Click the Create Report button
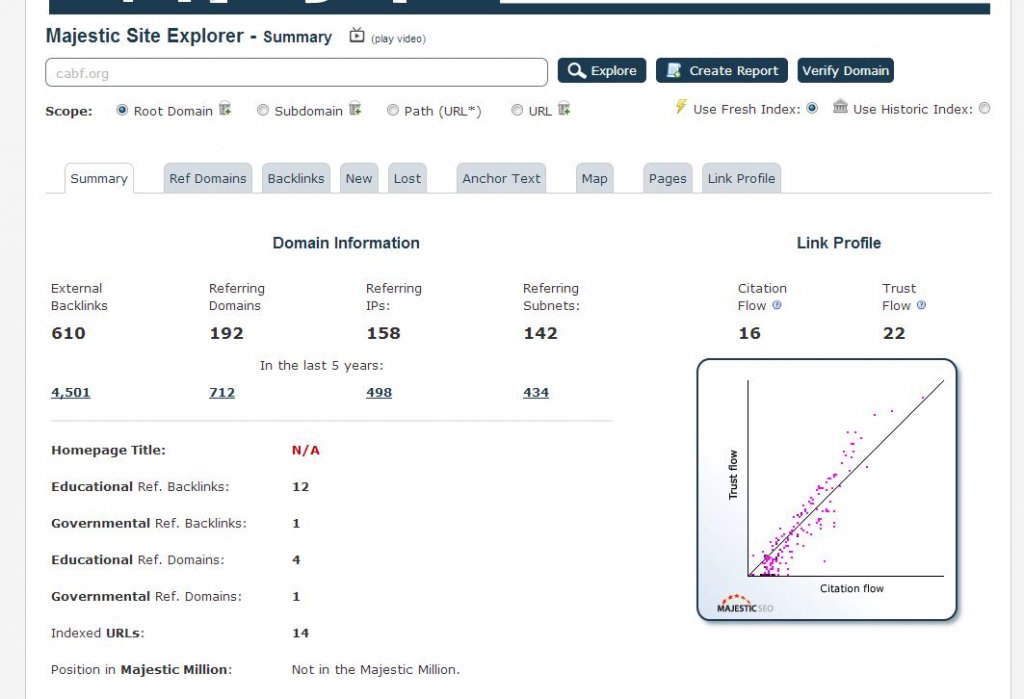 [722, 71]
